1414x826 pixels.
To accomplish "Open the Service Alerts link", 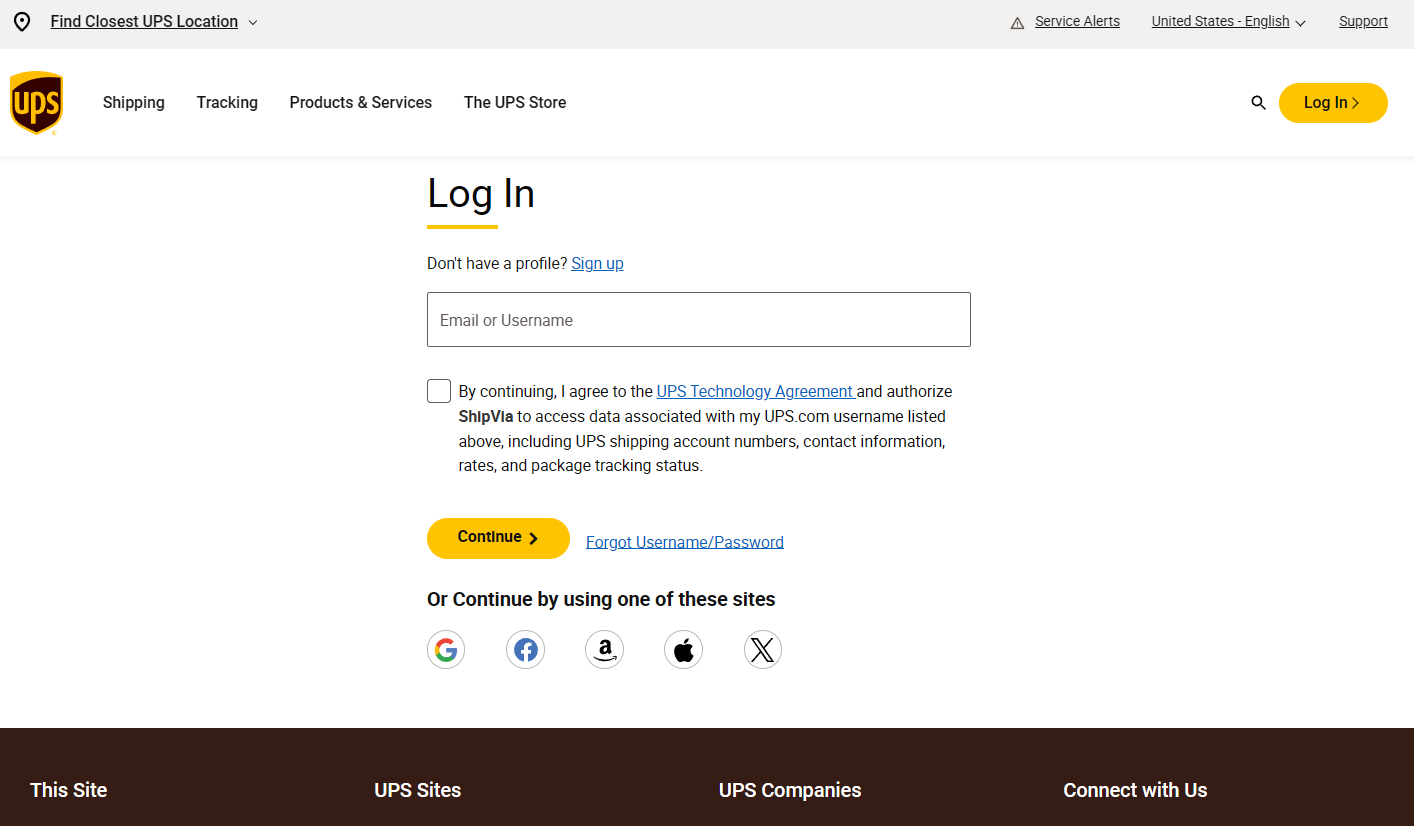I will (1077, 21).
